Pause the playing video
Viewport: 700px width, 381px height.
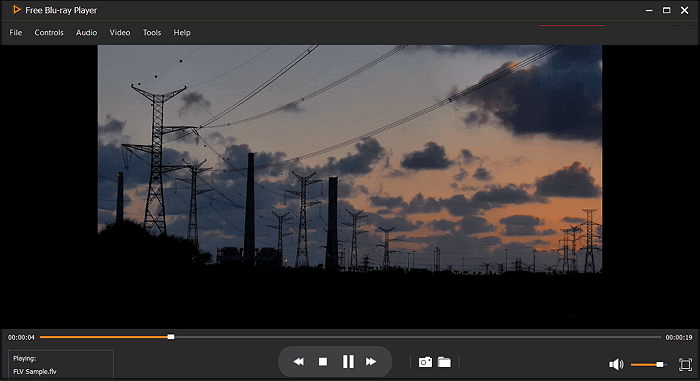pos(348,361)
